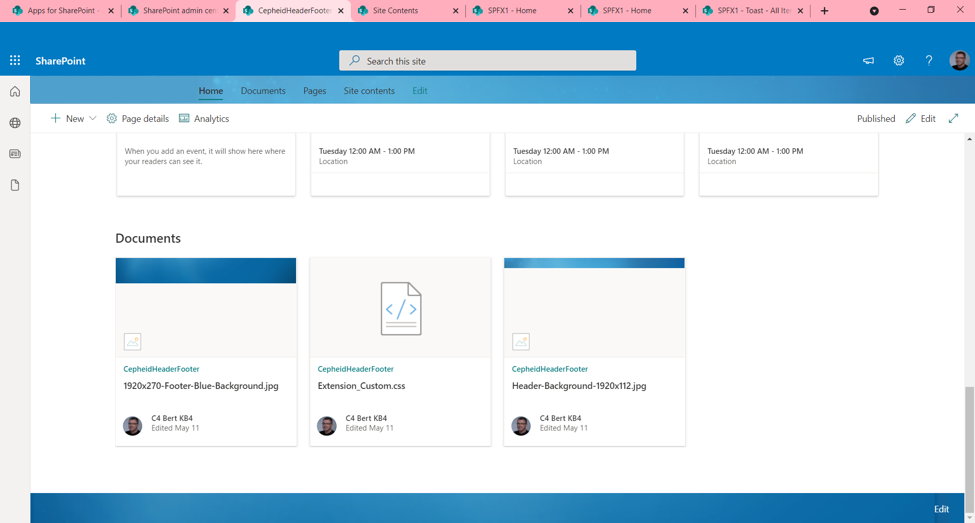Open Analytics in the command bar
This screenshot has height=523, width=975.
click(x=204, y=118)
